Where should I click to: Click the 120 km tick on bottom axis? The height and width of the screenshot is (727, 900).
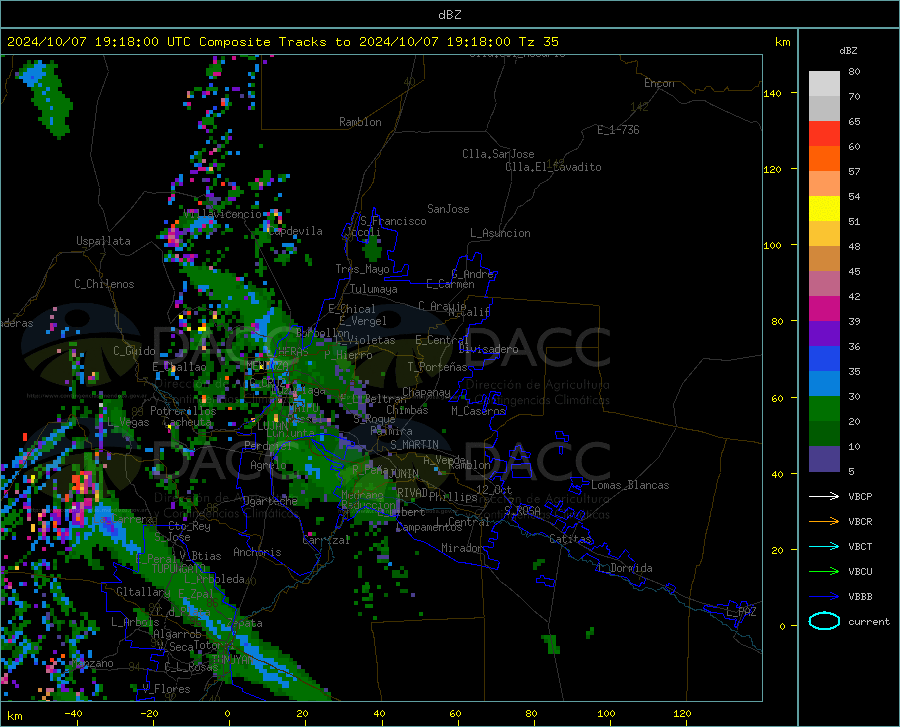click(682, 713)
